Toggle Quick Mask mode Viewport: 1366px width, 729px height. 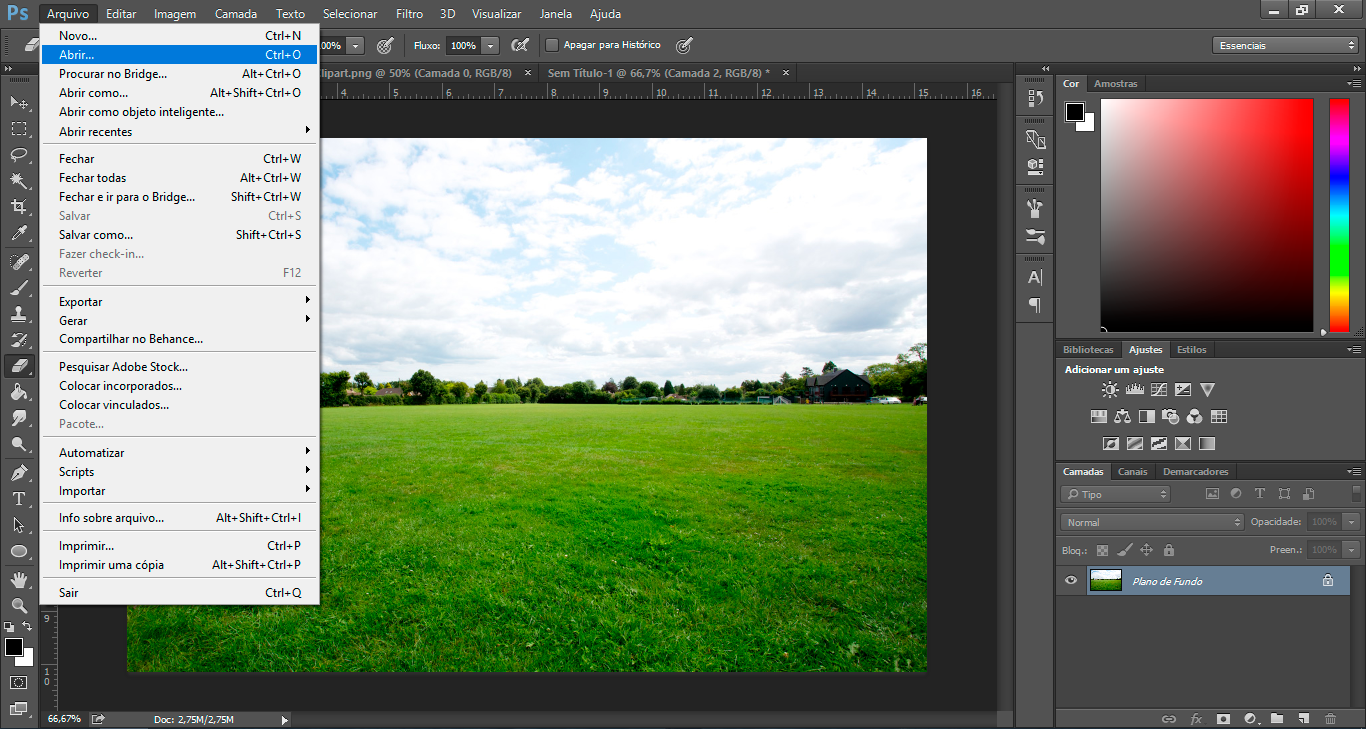point(19,682)
